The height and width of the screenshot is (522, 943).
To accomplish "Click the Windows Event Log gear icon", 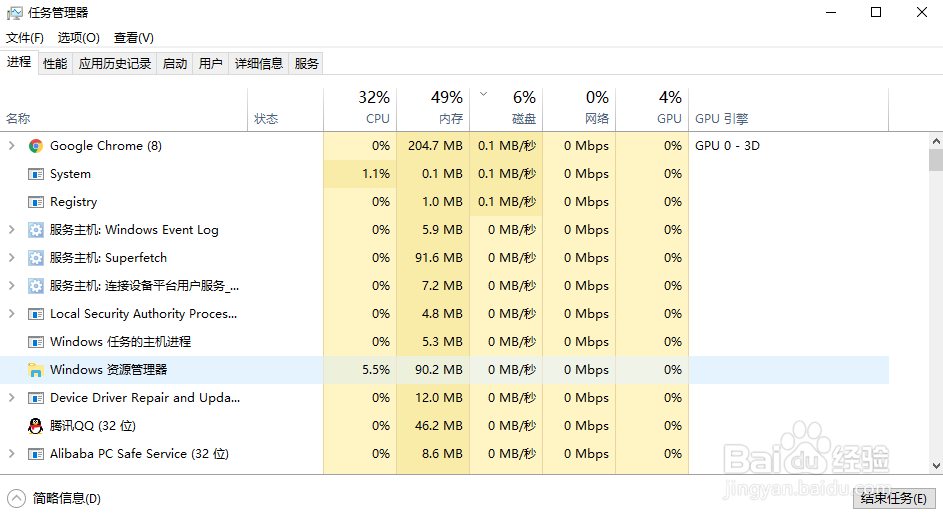I will point(36,230).
